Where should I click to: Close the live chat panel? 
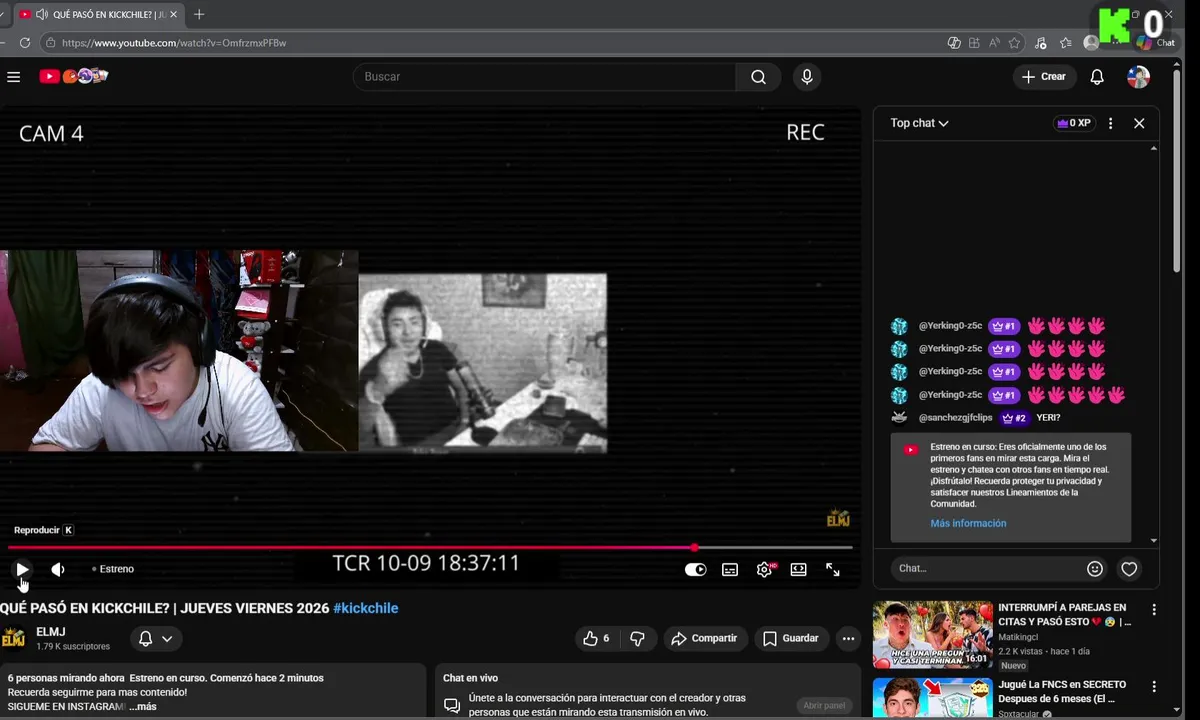point(1139,123)
